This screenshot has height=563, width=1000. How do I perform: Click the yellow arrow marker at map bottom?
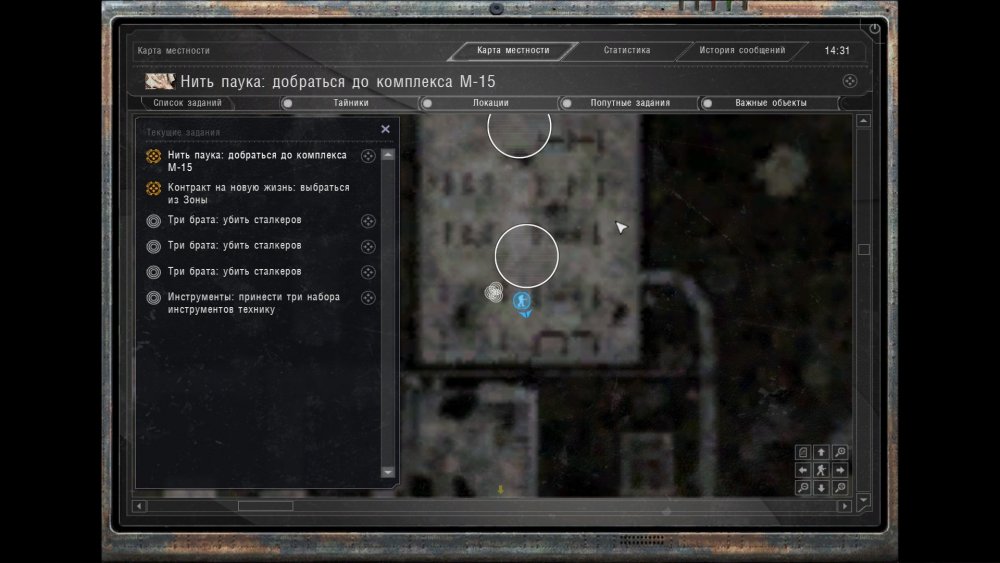tap(501, 489)
